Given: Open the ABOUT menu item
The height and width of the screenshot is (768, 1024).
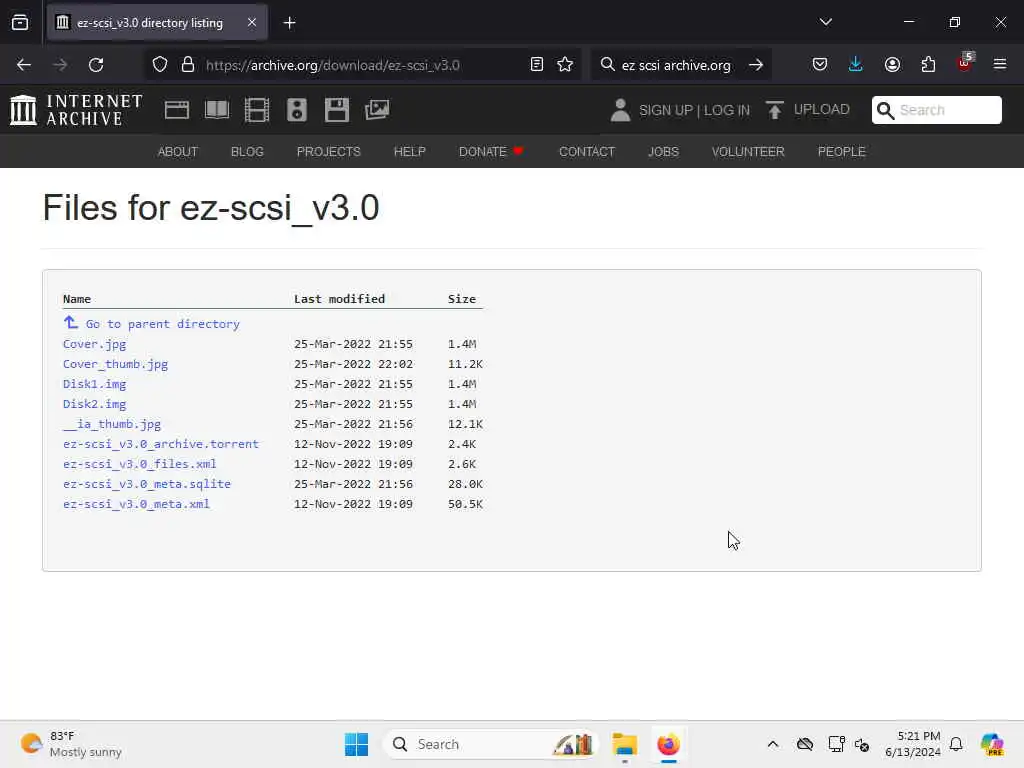Looking at the screenshot, I should [x=178, y=152].
